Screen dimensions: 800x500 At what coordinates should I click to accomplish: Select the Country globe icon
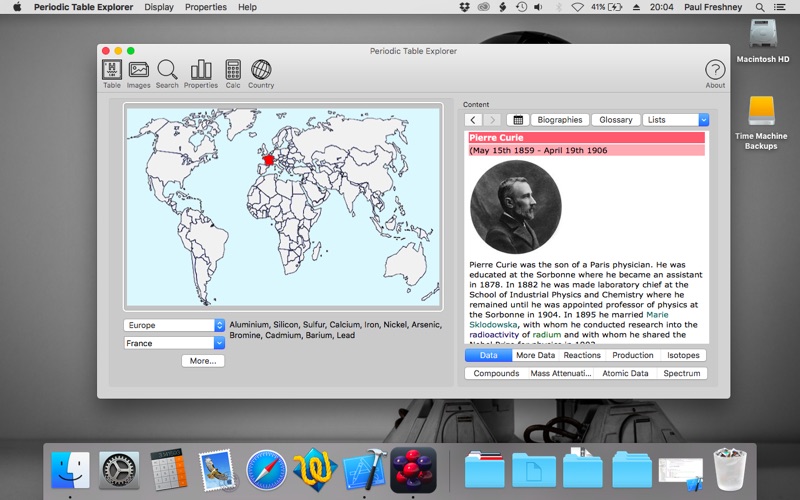(261, 74)
